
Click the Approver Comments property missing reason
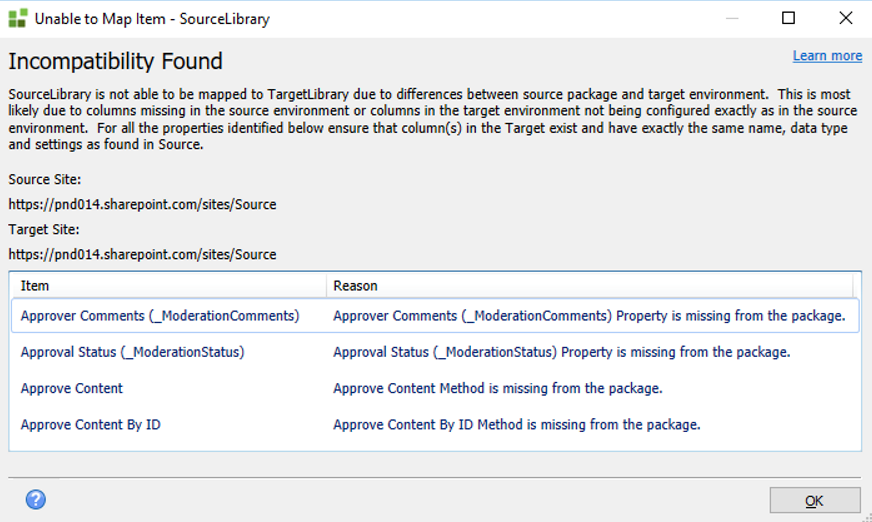click(589, 316)
